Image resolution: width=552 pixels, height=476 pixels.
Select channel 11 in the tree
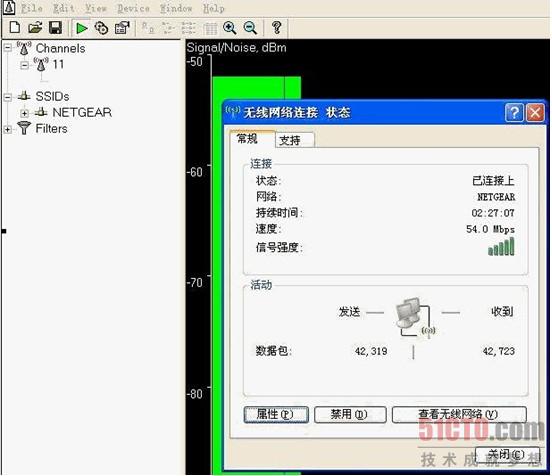58,64
